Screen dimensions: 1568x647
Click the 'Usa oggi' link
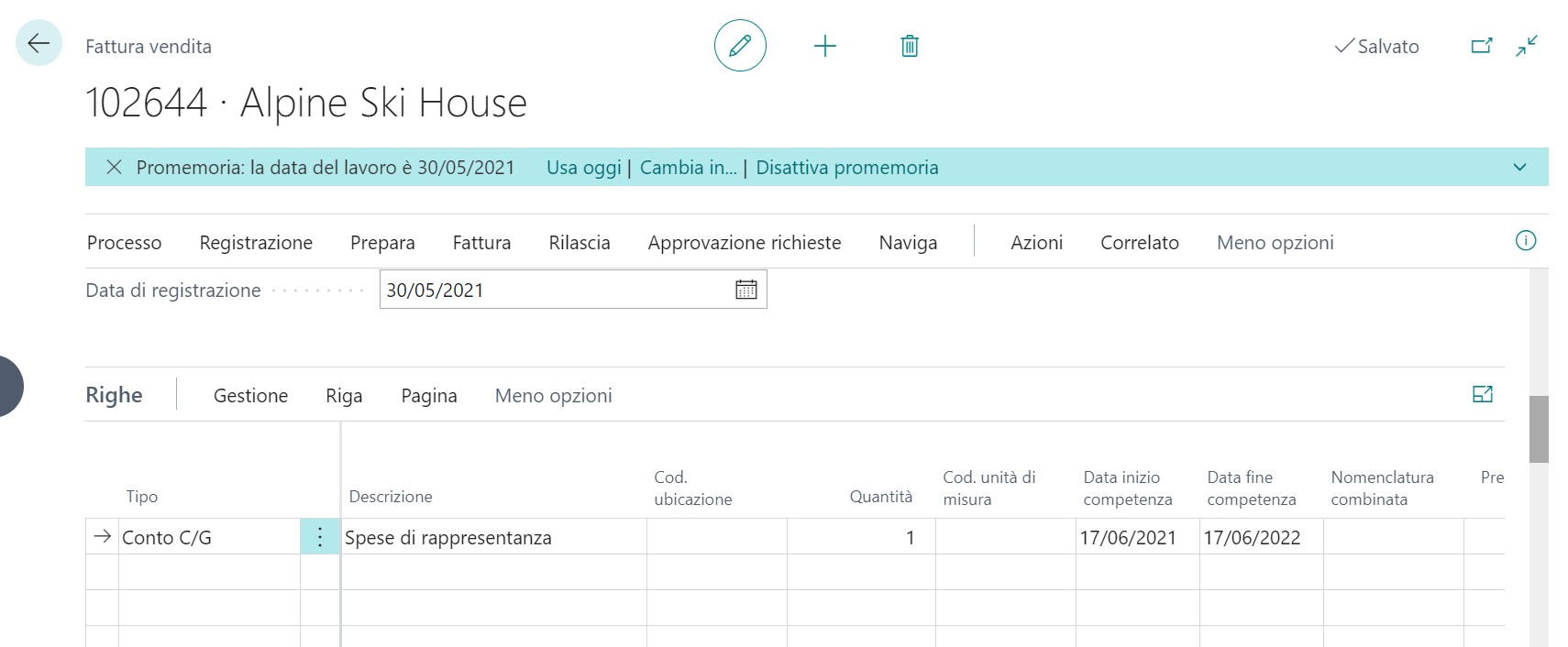584,168
